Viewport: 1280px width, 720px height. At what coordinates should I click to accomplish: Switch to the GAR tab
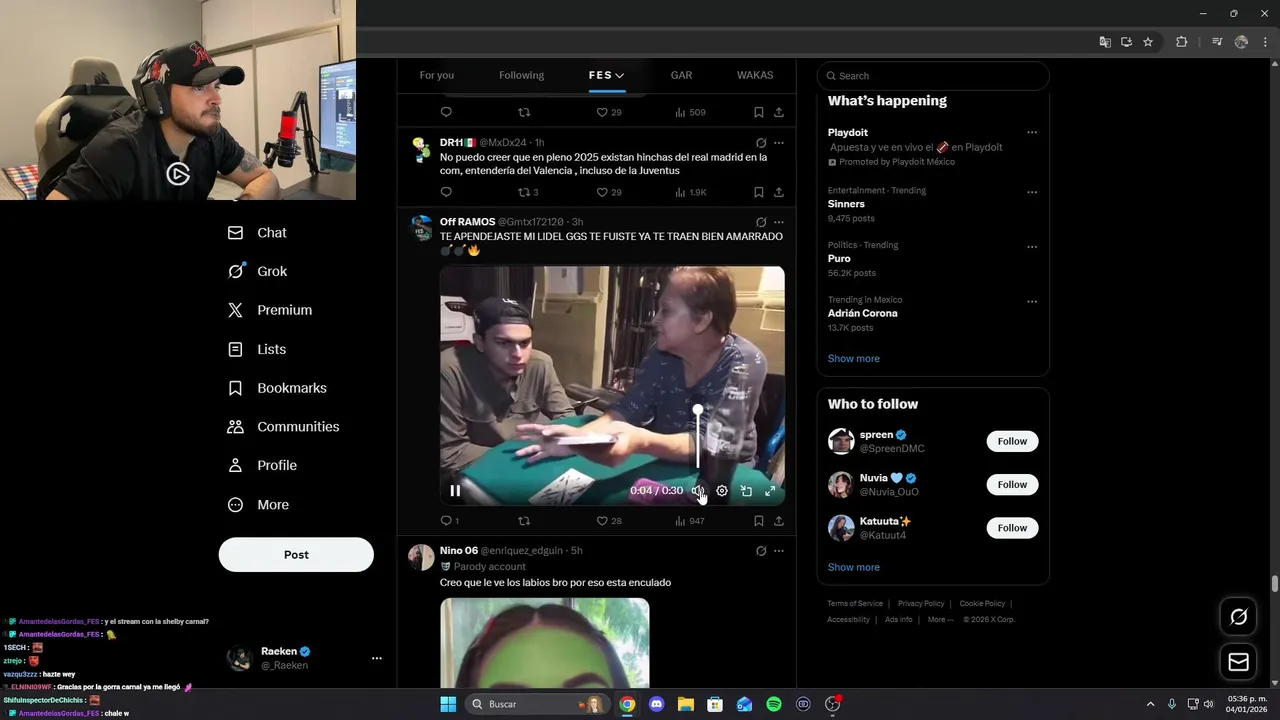681,75
